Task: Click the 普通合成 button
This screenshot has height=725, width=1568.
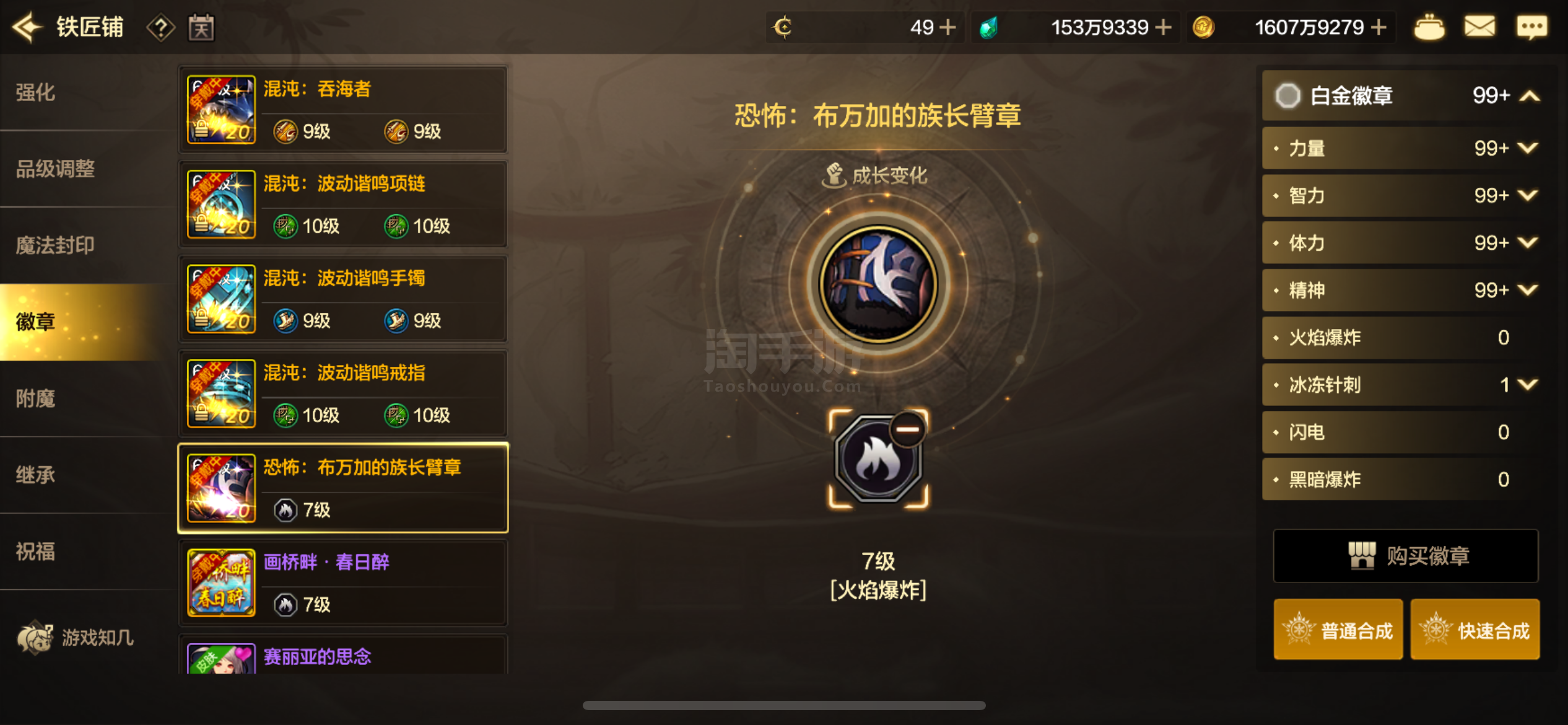Action: tap(1338, 630)
